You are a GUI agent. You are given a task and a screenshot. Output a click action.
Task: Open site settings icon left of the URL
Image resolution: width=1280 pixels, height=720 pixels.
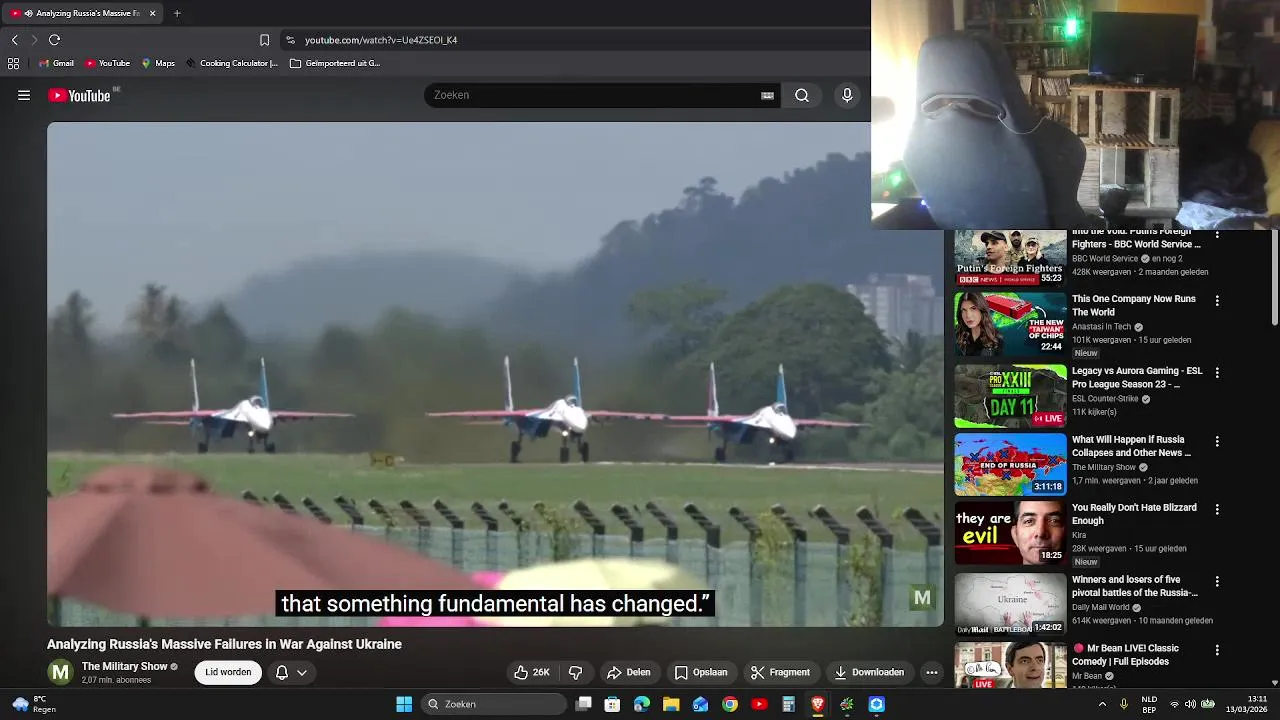290,40
